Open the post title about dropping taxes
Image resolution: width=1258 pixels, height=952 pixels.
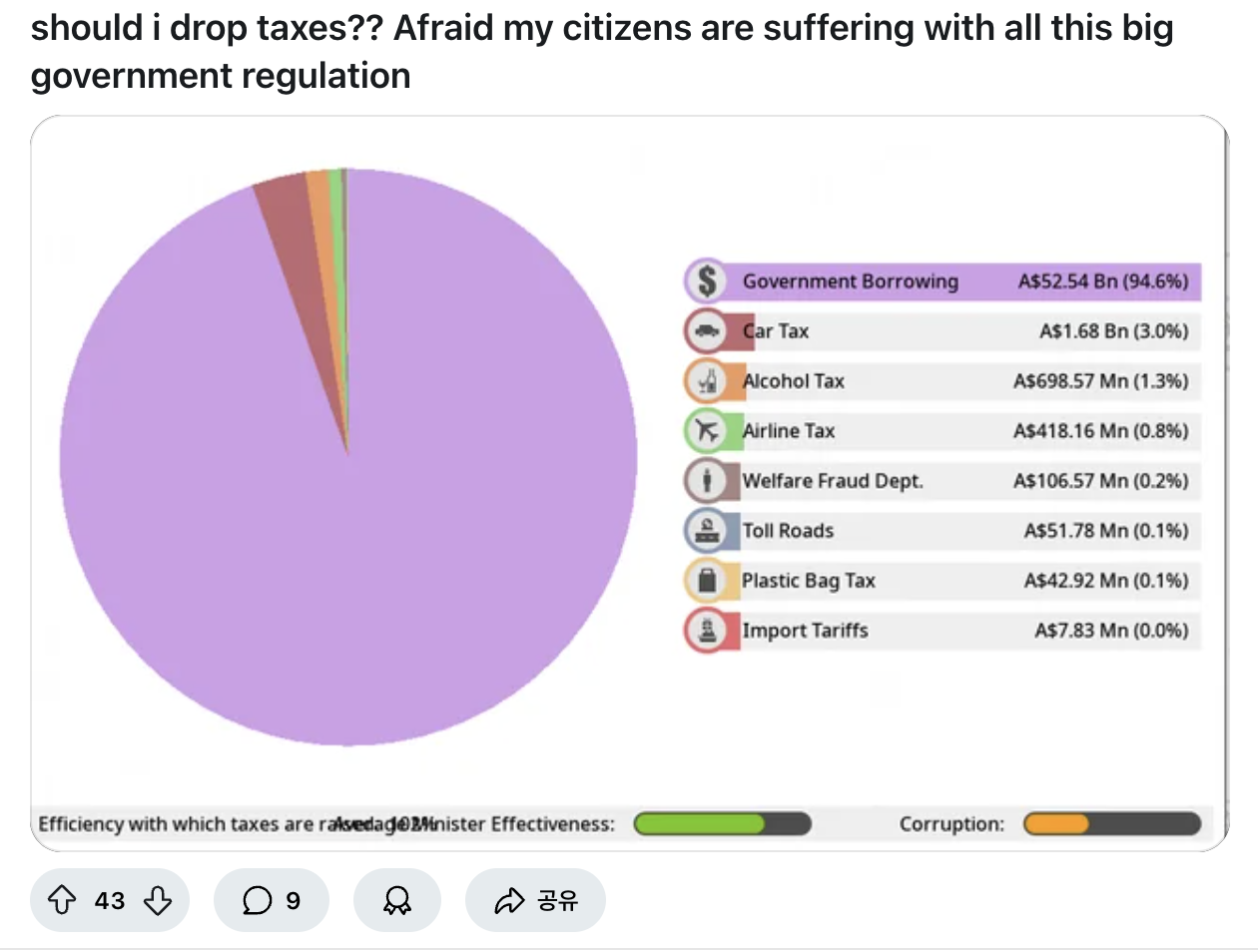coord(601,52)
